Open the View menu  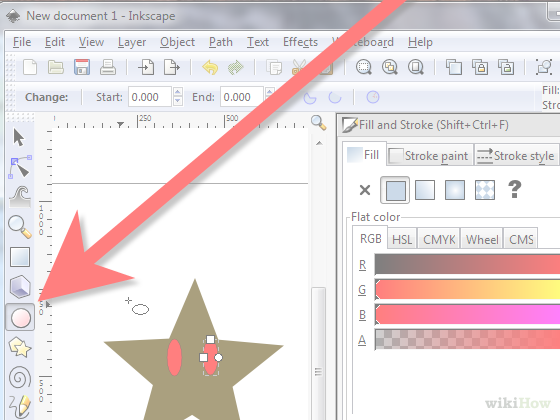(91, 42)
